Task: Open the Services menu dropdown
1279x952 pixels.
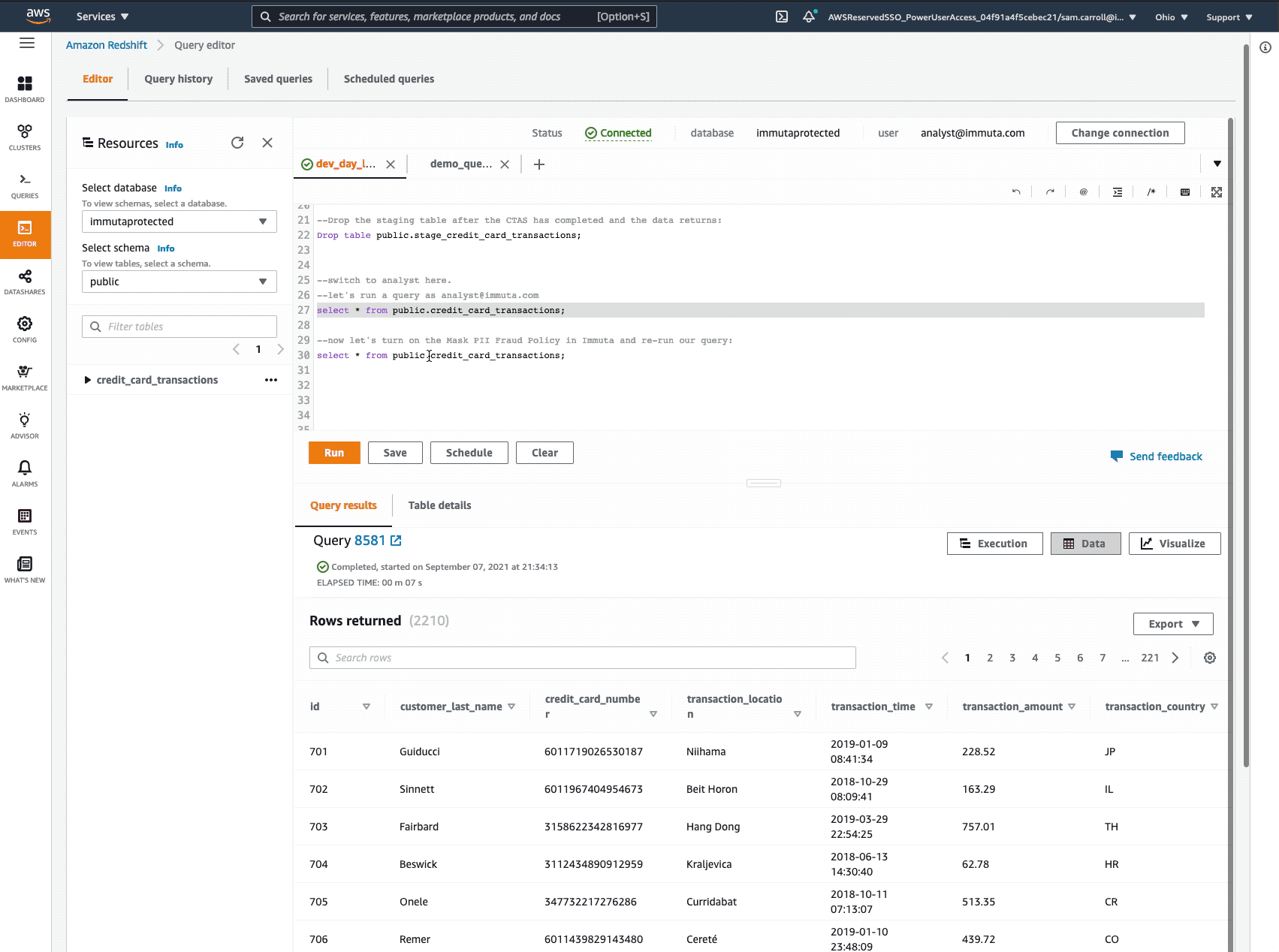Action: (x=102, y=17)
